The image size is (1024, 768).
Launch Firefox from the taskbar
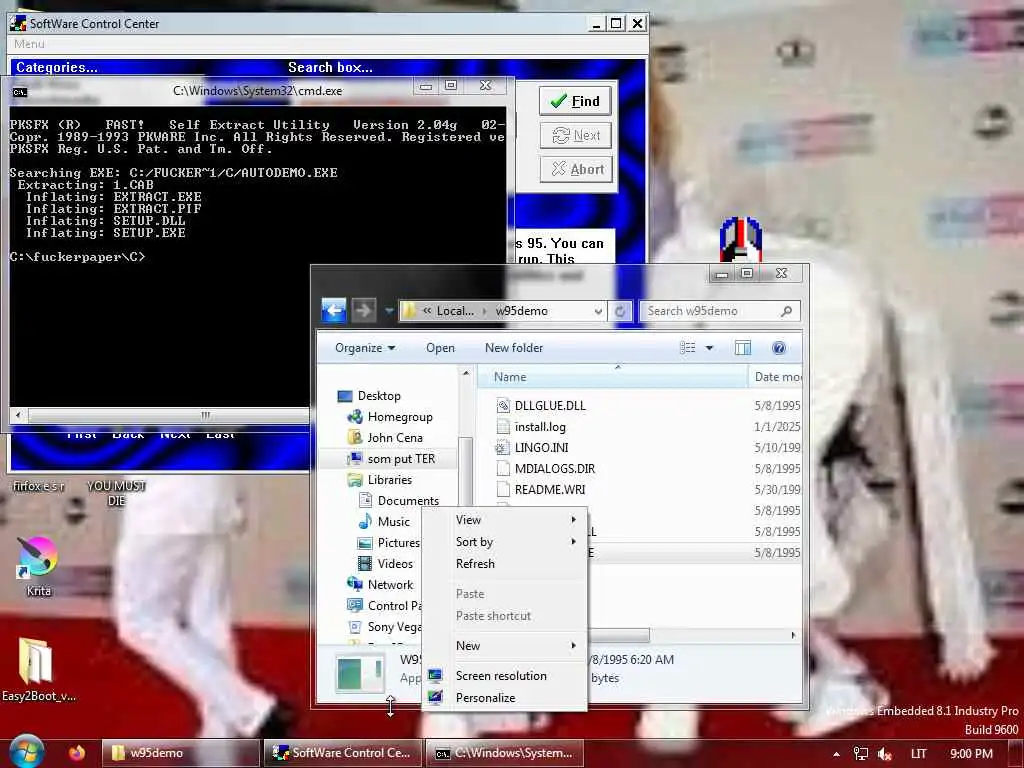(x=77, y=752)
